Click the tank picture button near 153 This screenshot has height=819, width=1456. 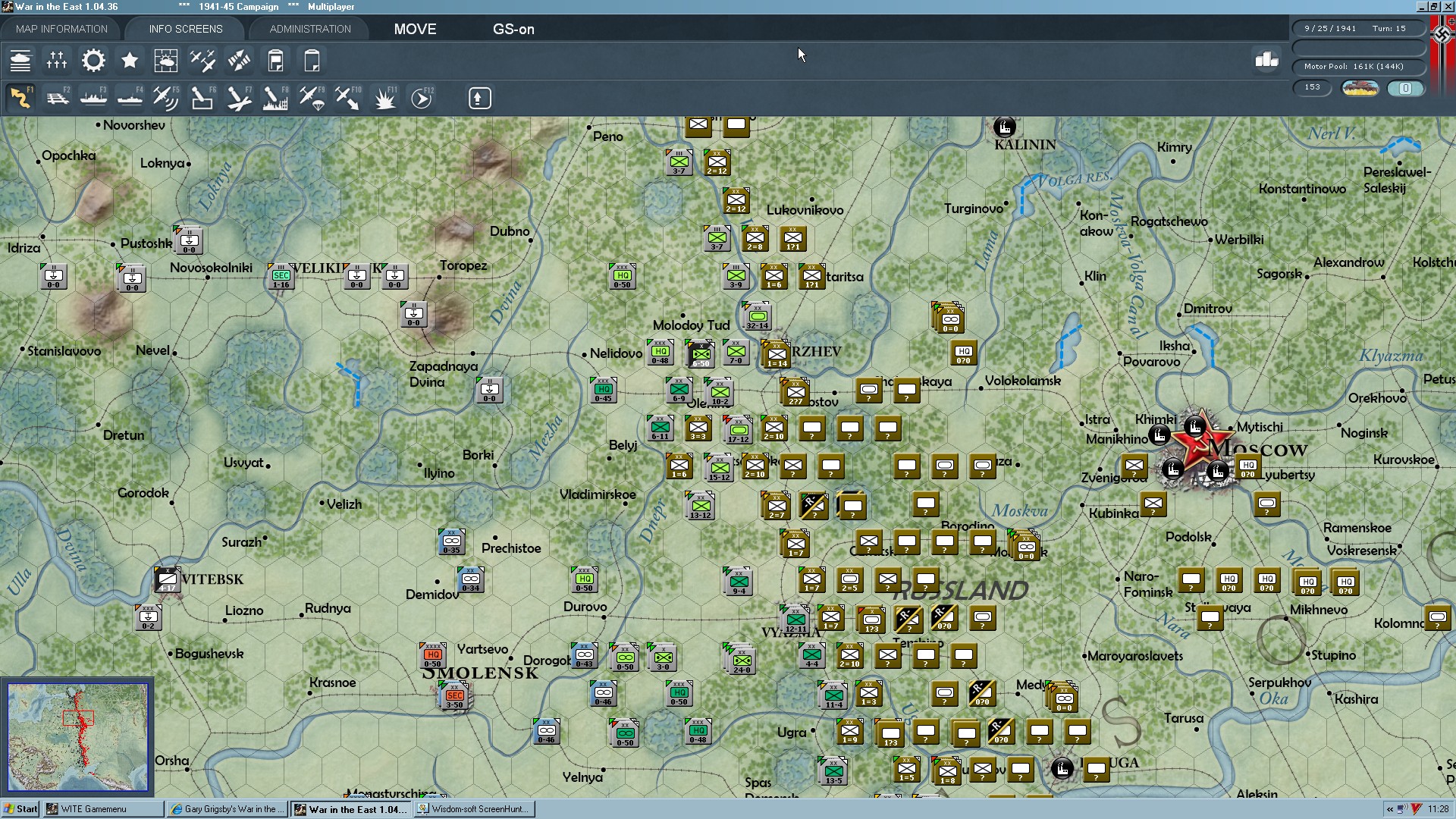point(1360,88)
